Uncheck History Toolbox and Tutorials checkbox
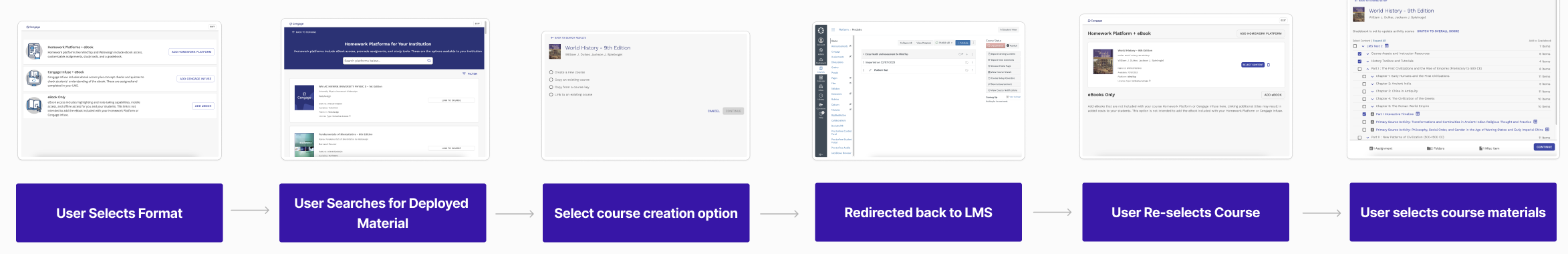Screen dimensions: 1568x254 pos(1360,61)
